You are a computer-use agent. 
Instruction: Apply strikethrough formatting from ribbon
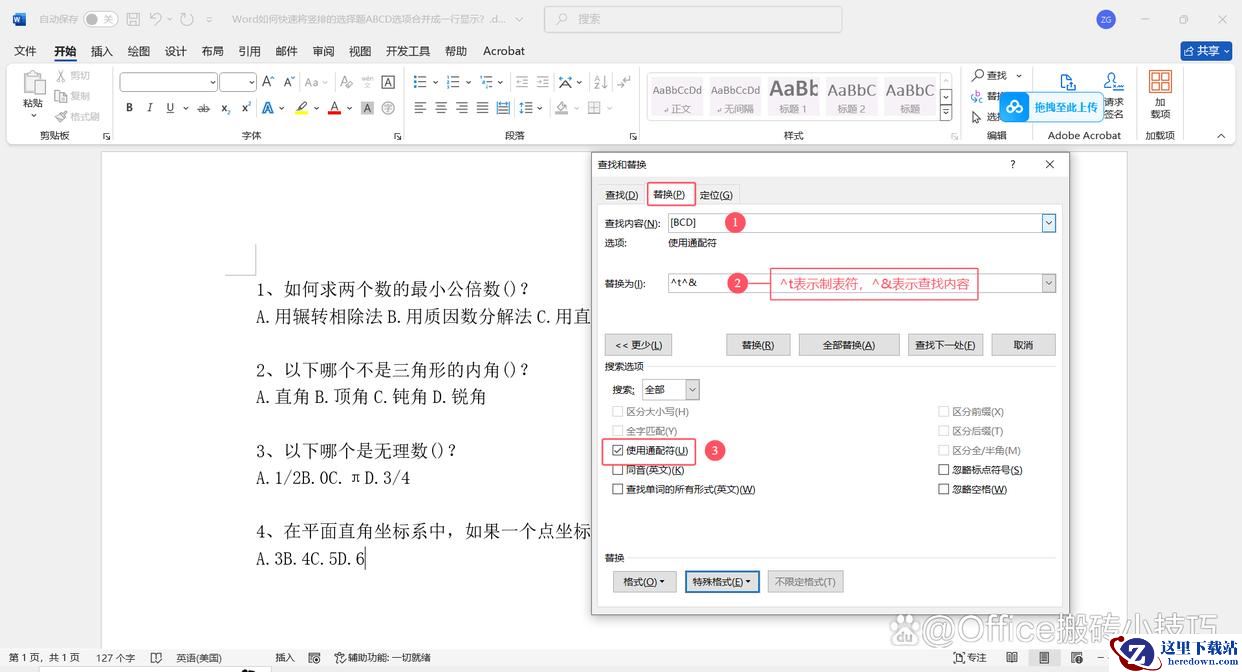(x=204, y=108)
